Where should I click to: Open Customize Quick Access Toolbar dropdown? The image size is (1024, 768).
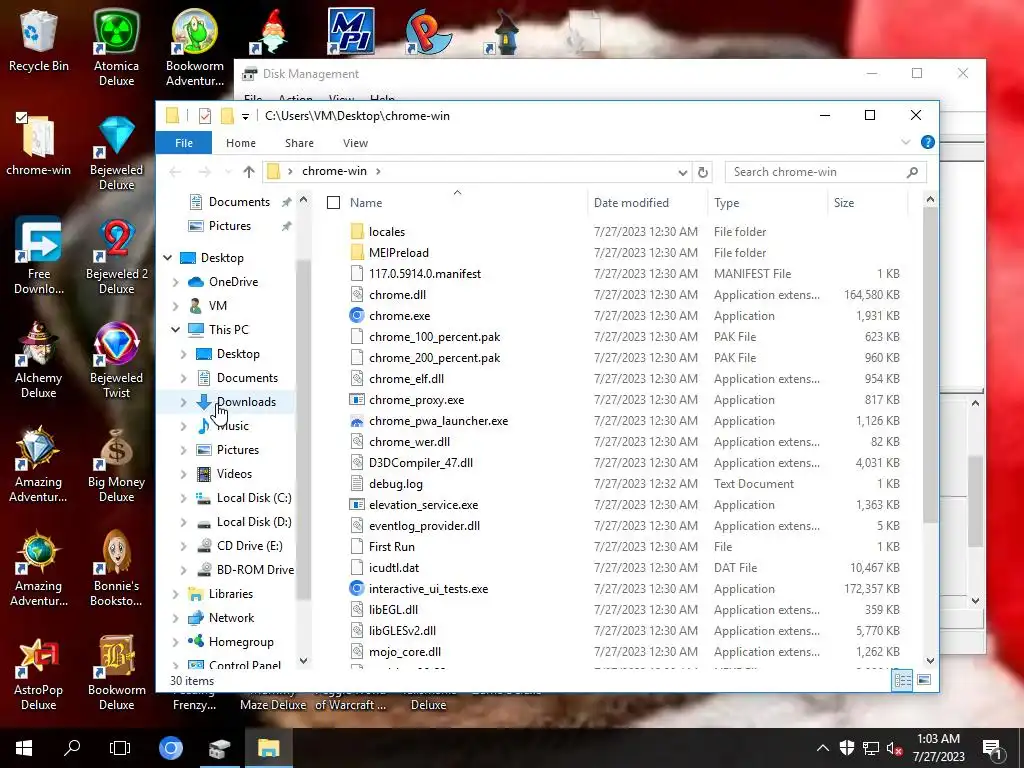[246, 116]
